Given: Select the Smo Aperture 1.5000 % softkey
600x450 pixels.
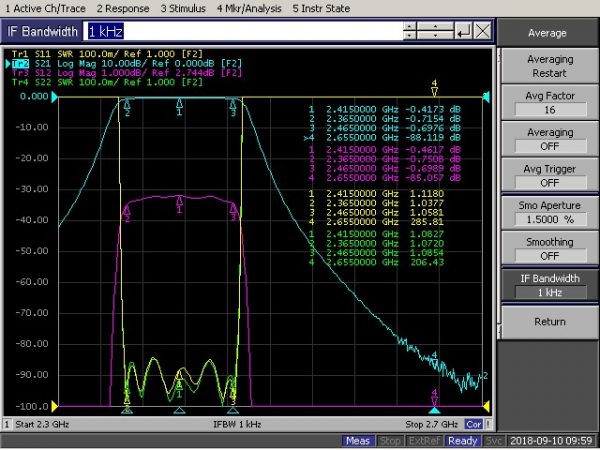Looking at the screenshot, I should point(549,212).
